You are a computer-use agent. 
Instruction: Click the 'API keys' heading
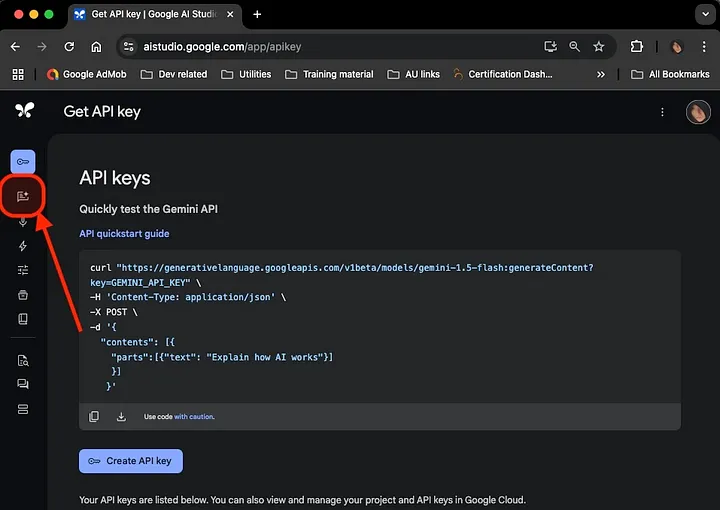(x=115, y=178)
